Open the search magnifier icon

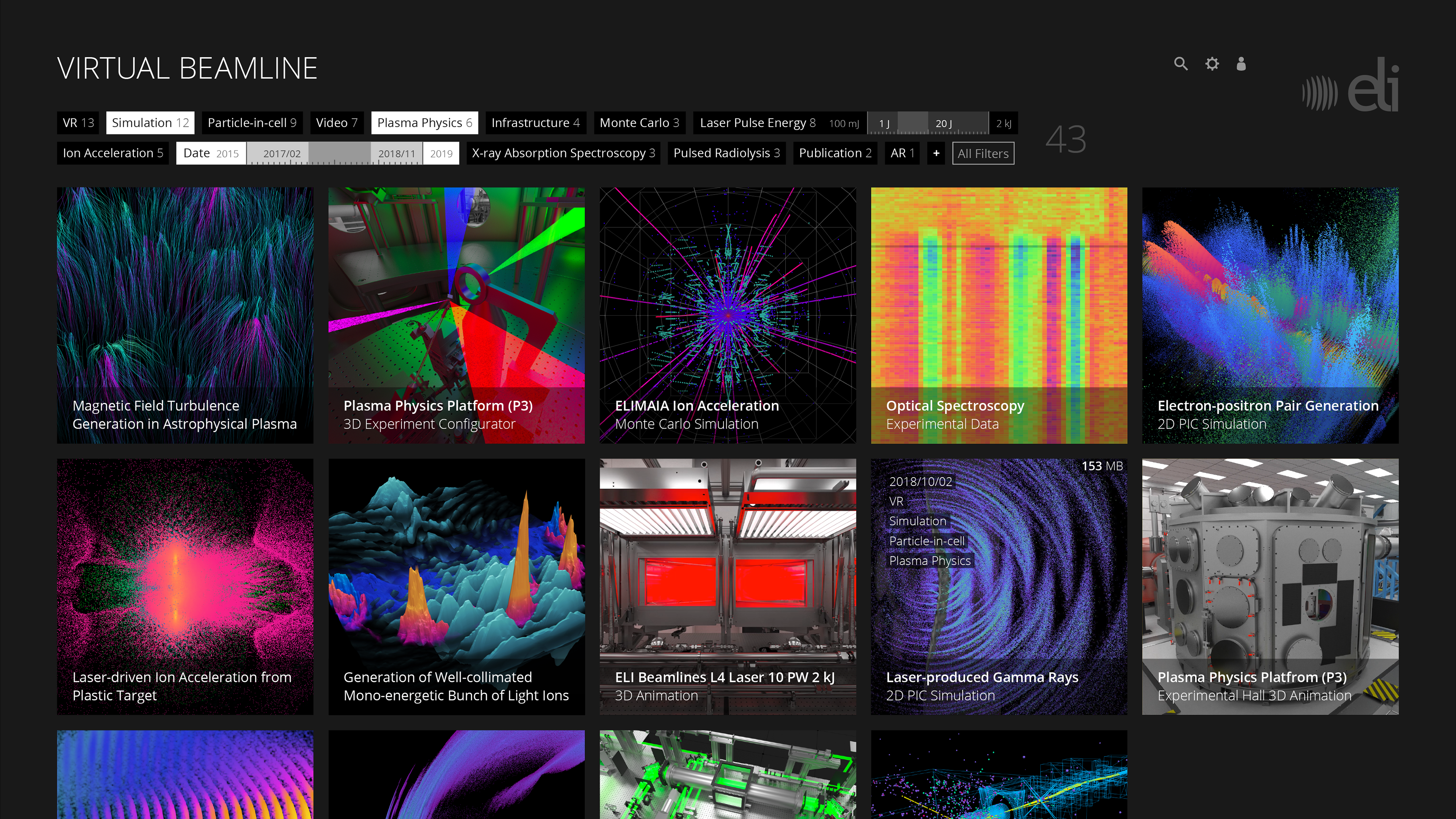[1181, 64]
